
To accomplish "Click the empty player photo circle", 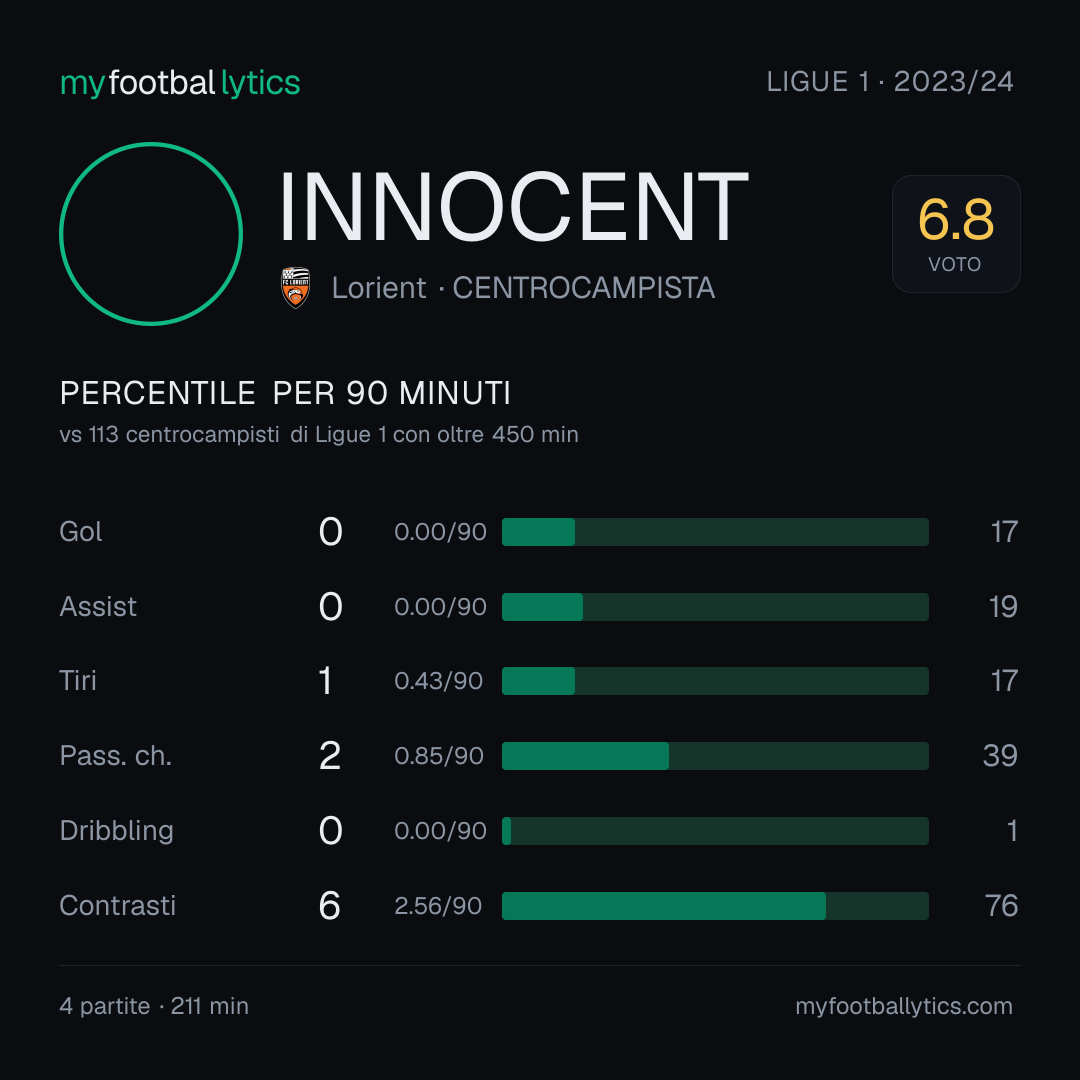I will pos(151,233).
